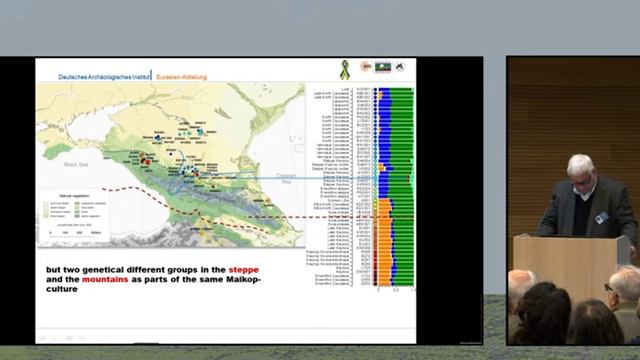Click the black animal logo at slide top-right
The image size is (640, 360).
(400, 67)
